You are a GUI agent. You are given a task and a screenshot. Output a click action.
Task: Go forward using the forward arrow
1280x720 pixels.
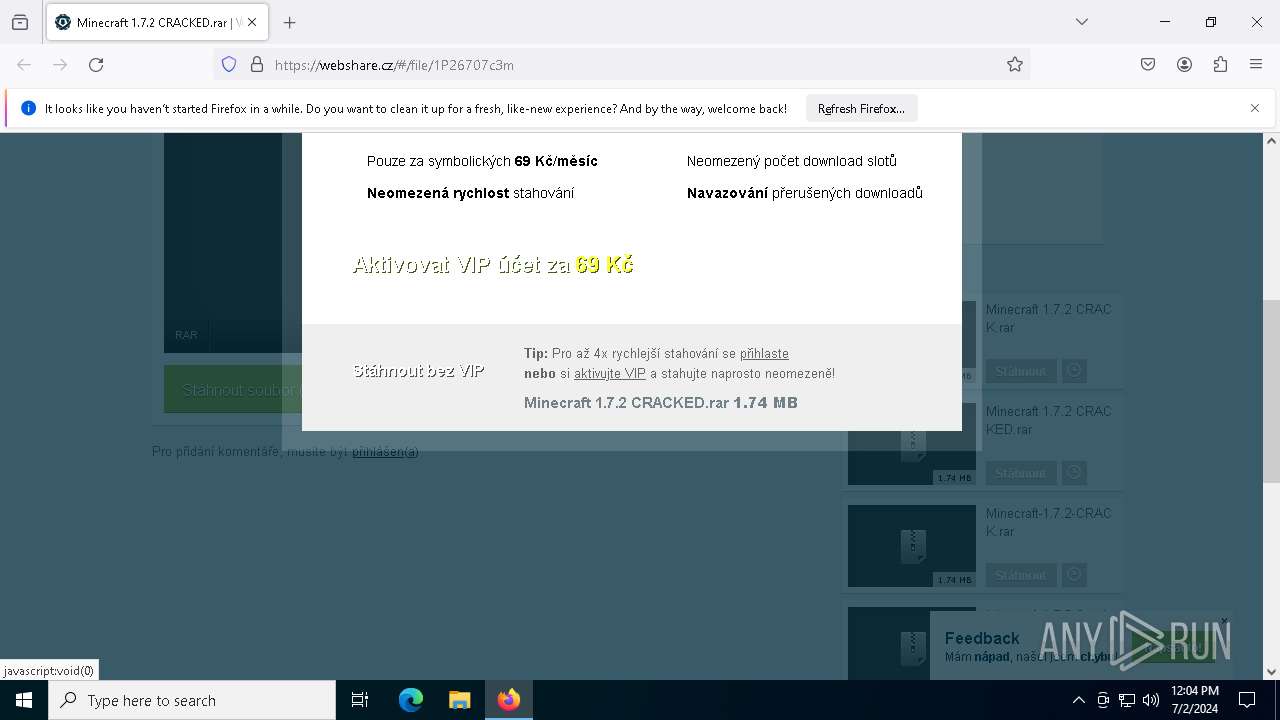(60, 65)
